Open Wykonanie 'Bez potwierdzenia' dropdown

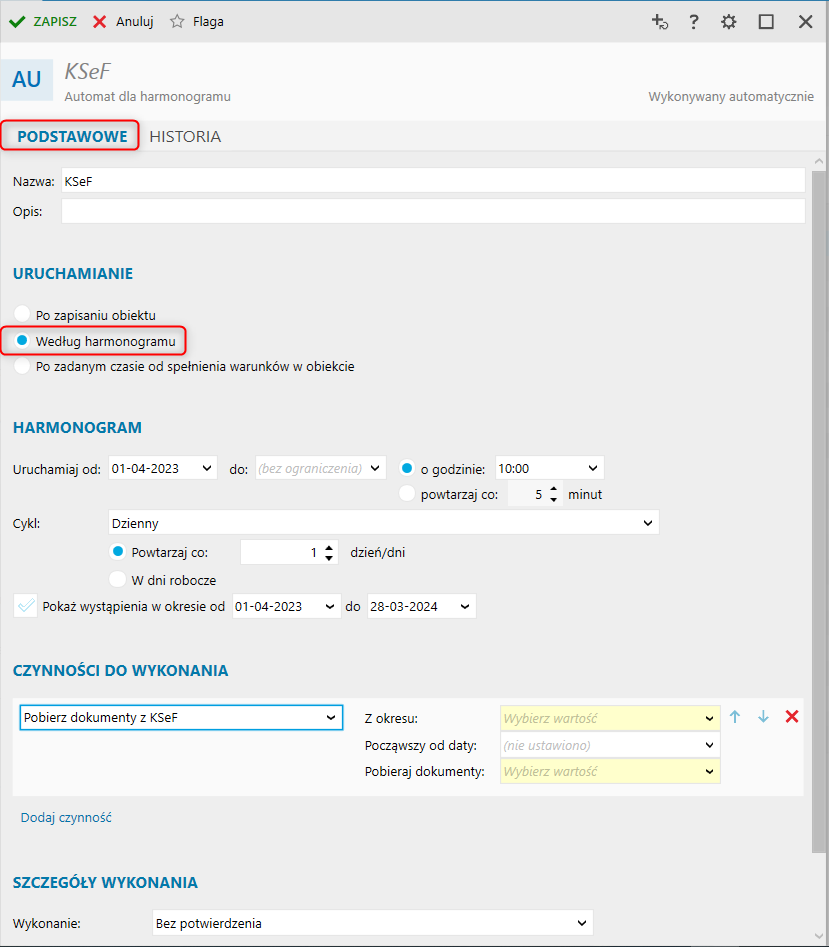click(581, 923)
